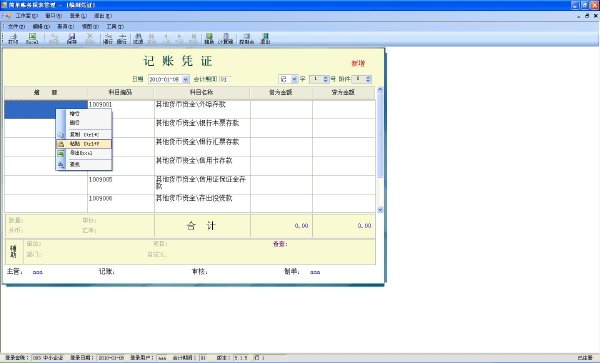Click the green Help toolbar icon
This screenshot has height=363, width=600.
pos(209,39)
